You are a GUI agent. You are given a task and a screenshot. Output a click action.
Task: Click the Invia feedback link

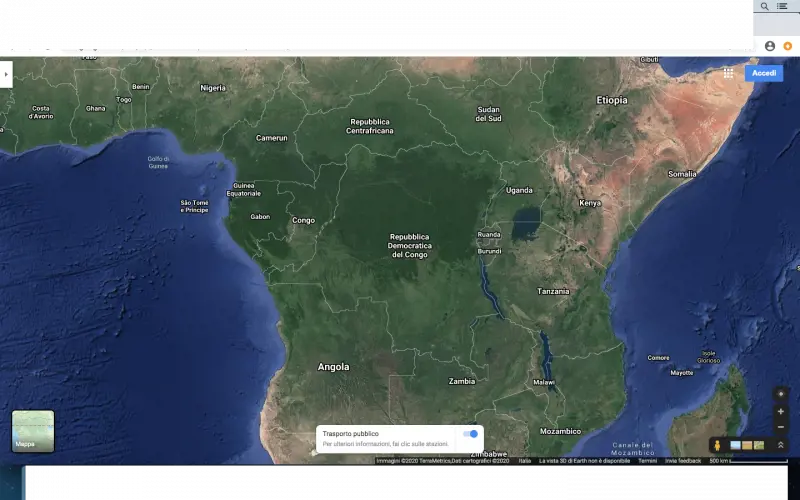pyautogui.click(x=683, y=461)
